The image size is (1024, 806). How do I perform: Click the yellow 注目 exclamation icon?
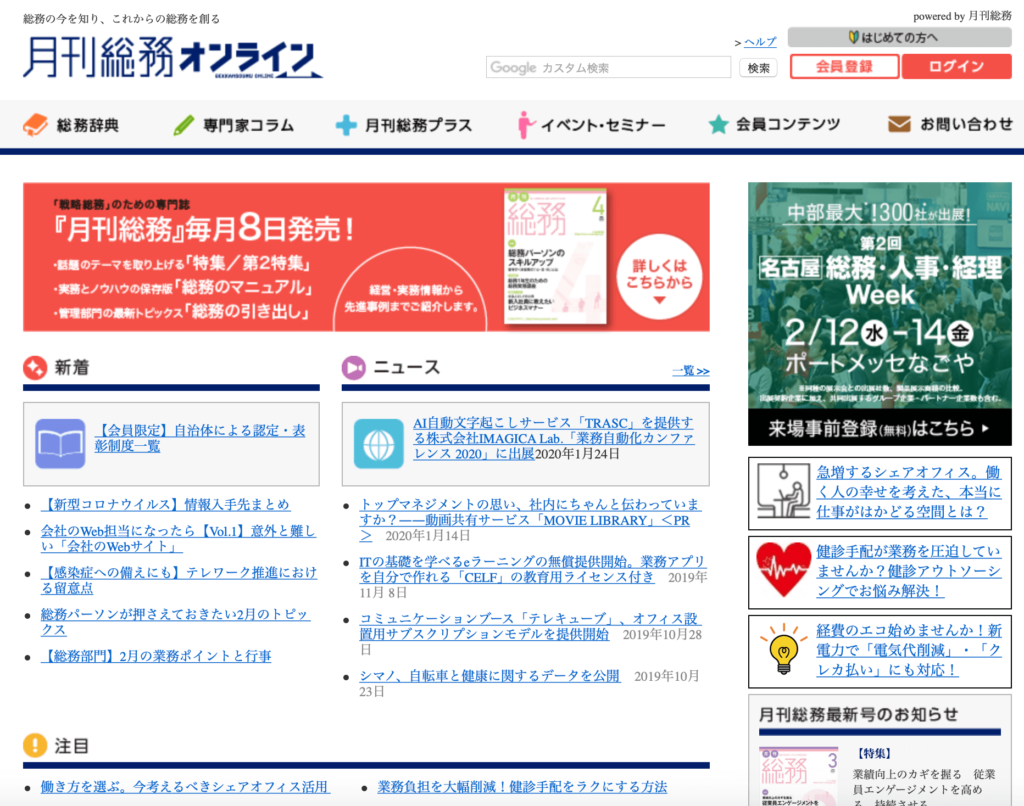click(35, 745)
